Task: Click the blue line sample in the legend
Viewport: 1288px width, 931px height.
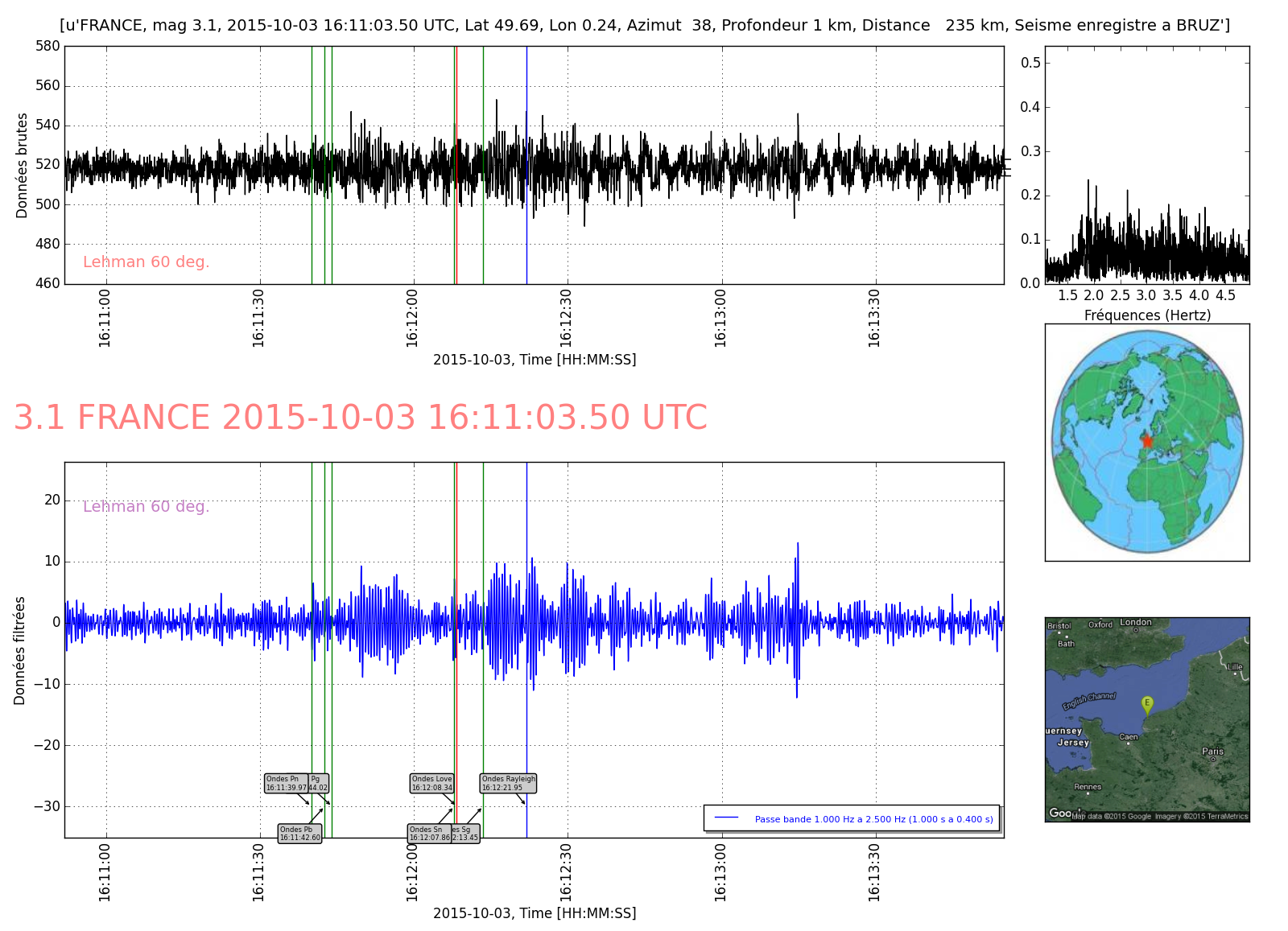Action: (x=726, y=818)
